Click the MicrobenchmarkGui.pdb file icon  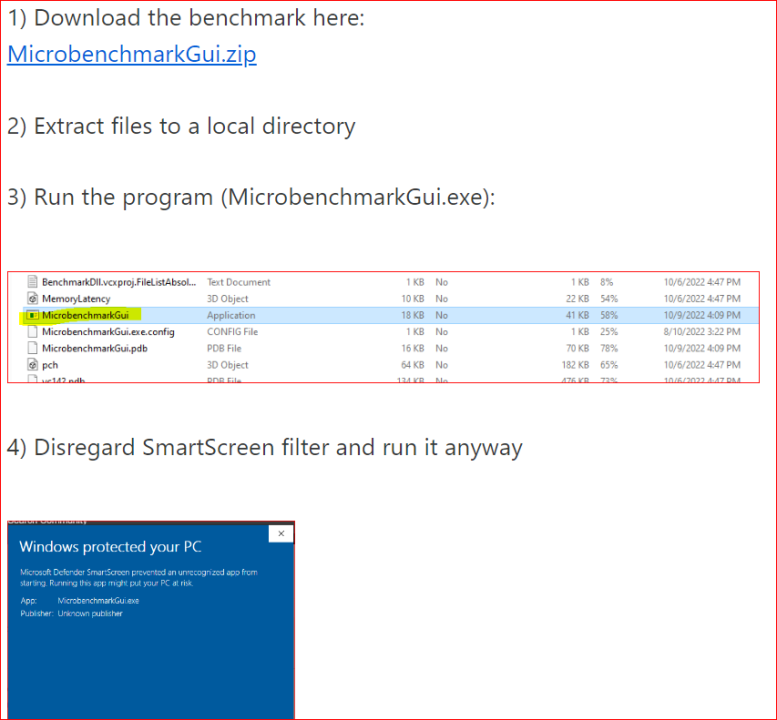click(x=32, y=348)
